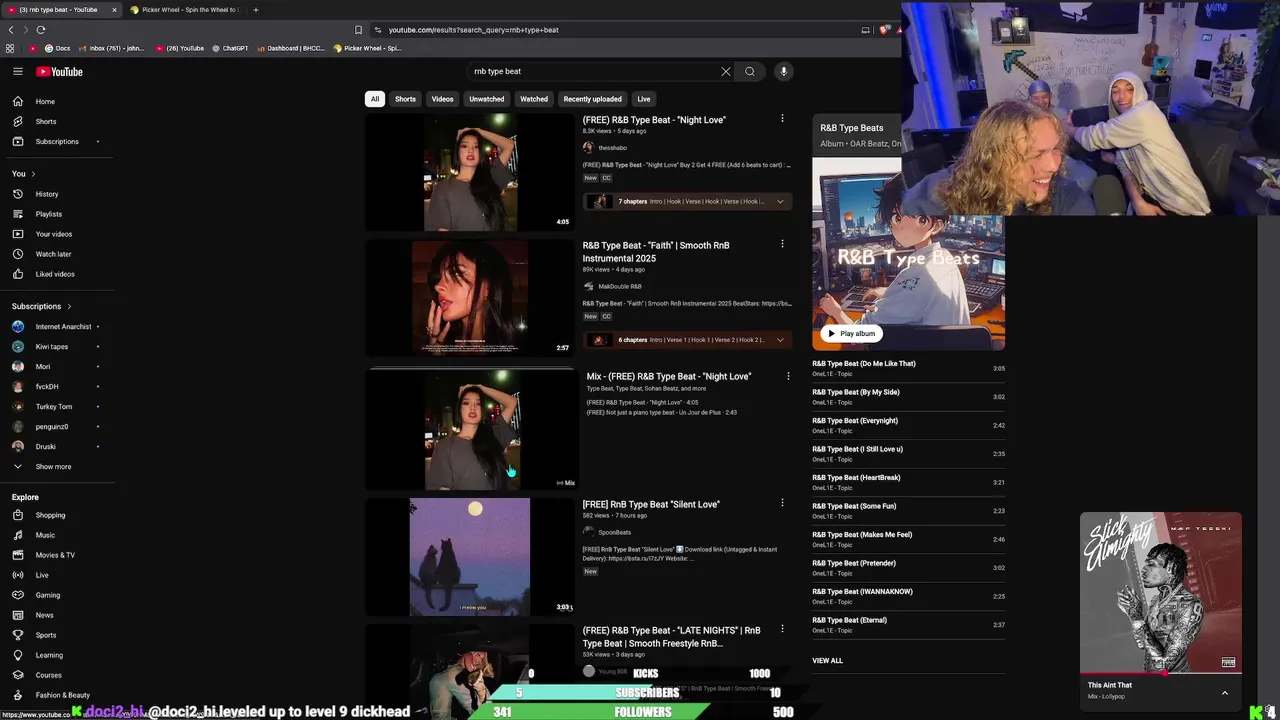Seek the mini player red progress bar
1280x720 pixels.
1160,673
